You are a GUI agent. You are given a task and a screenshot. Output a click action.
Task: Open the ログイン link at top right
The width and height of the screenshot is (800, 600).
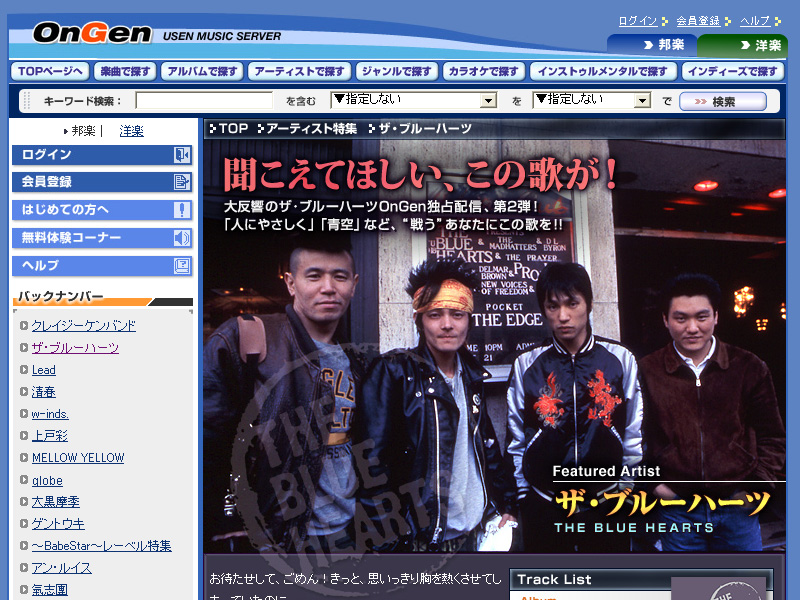click(637, 21)
